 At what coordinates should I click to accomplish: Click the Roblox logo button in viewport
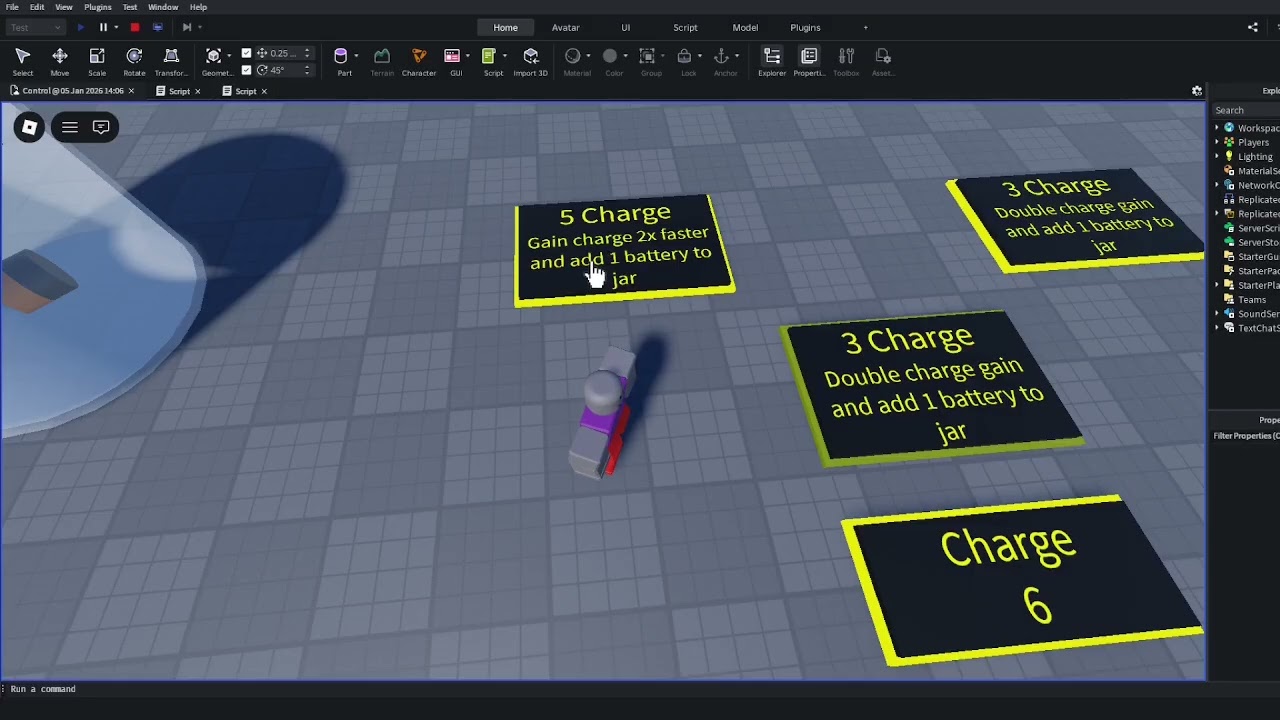click(29, 127)
